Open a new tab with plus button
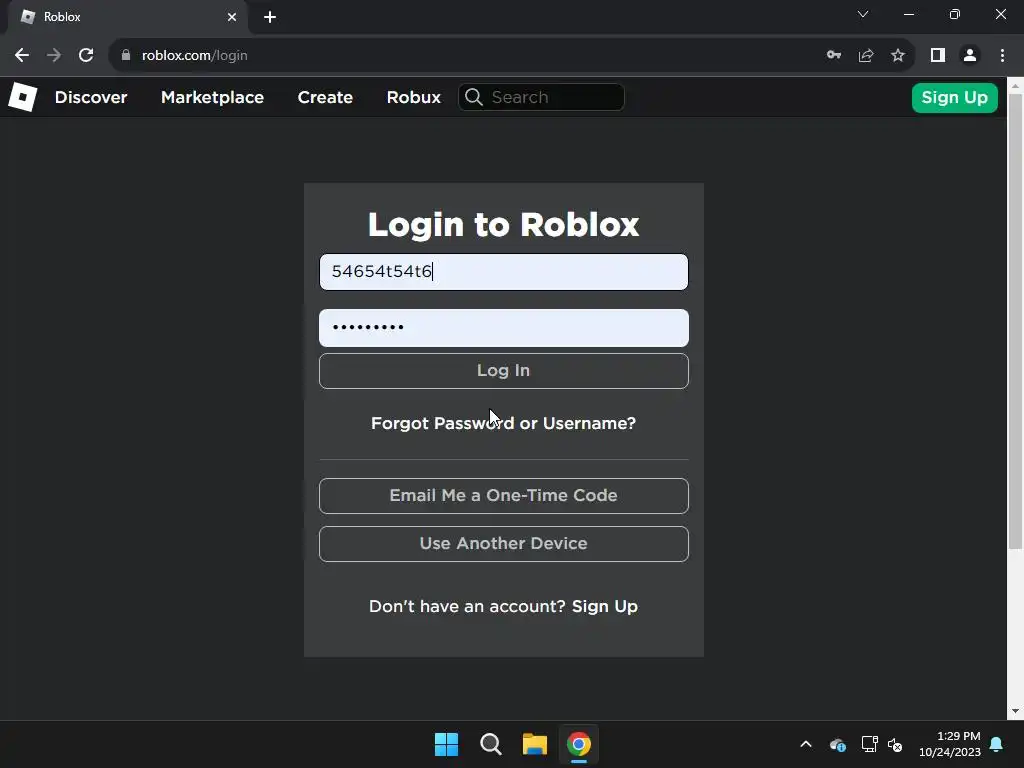 click(270, 17)
